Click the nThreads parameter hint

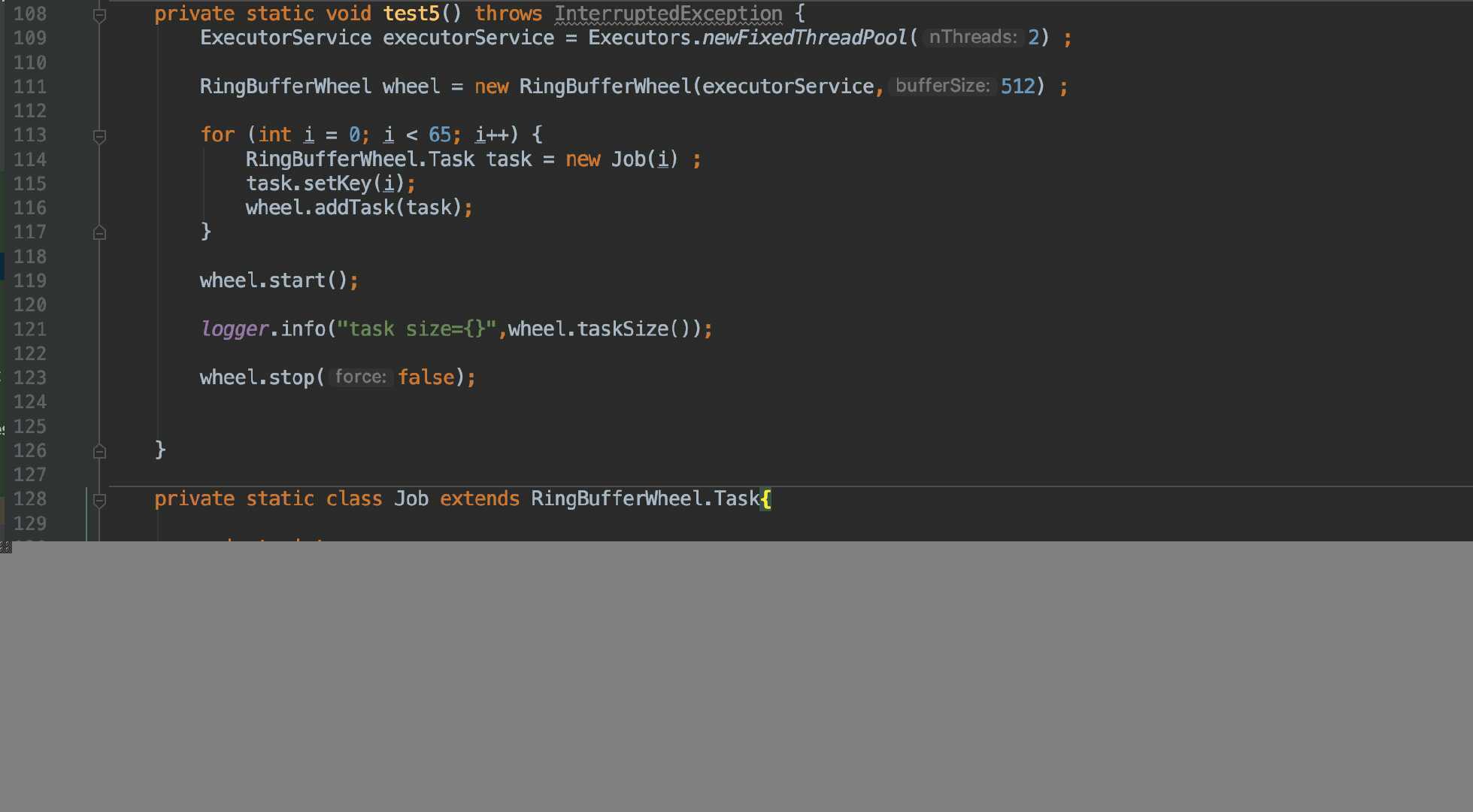pos(973,37)
